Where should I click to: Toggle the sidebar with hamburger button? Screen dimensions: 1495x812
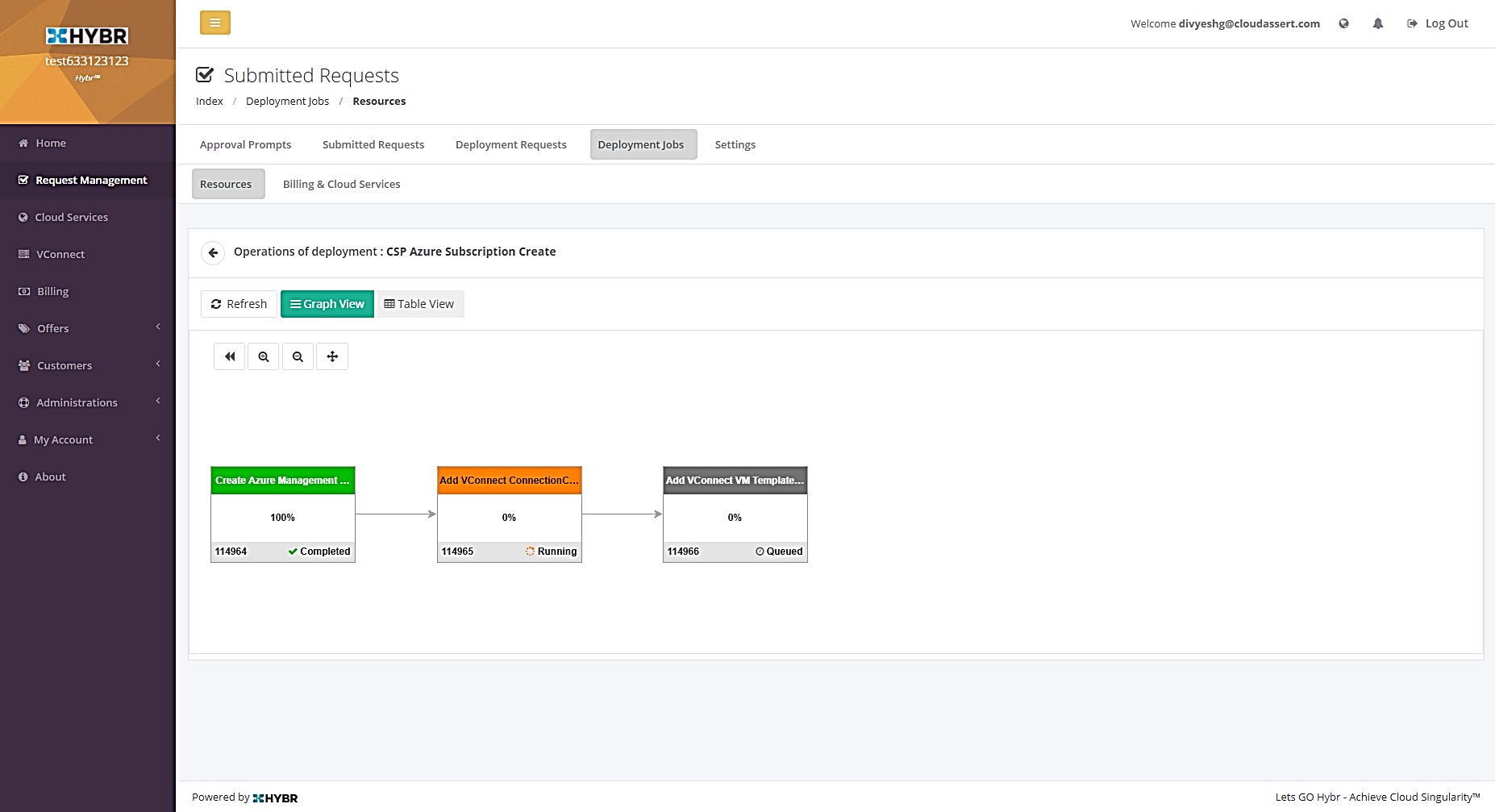[214, 23]
